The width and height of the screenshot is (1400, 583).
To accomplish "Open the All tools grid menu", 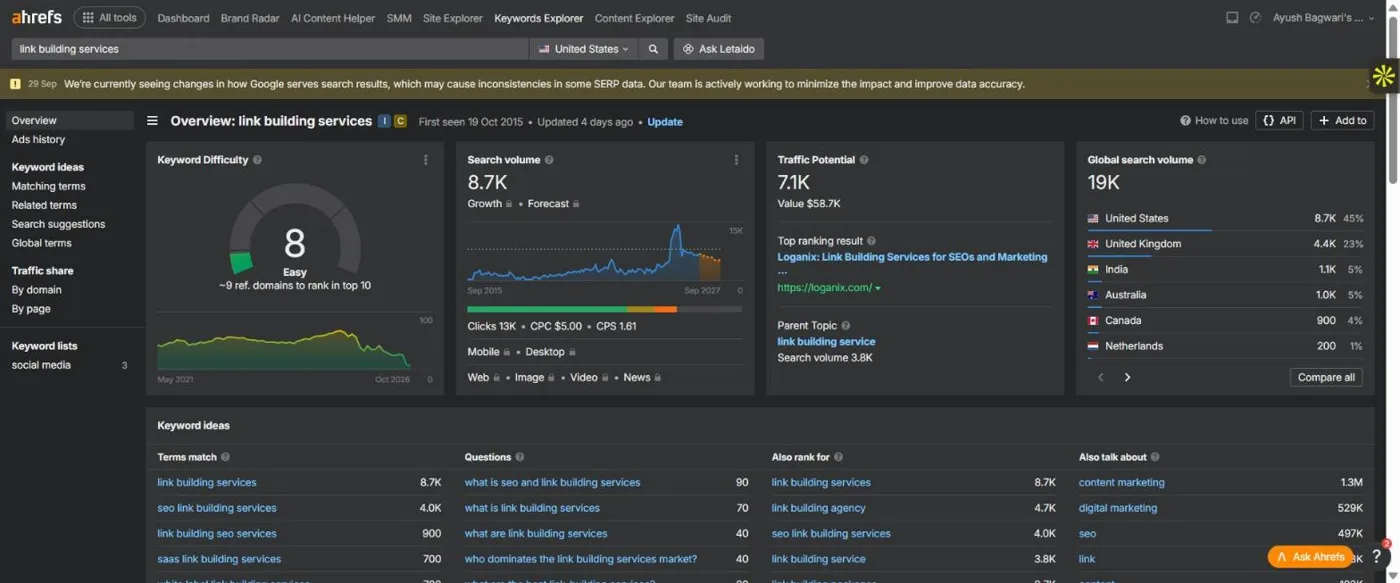I will pos(109,18).
